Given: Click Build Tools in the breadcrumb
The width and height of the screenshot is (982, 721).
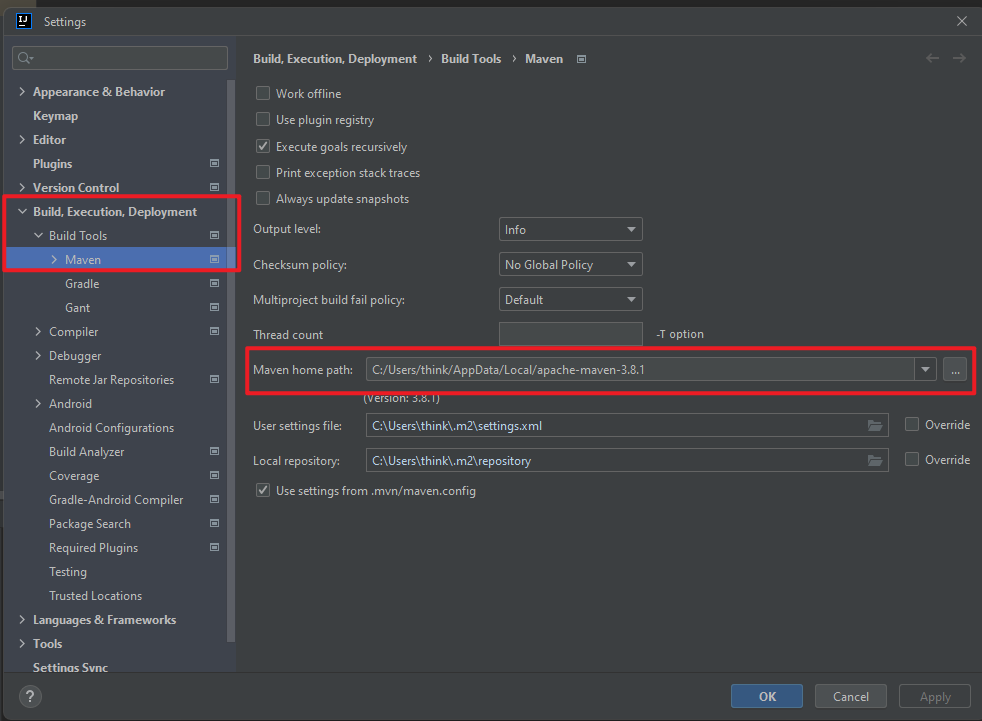Looking at the screenshot, I should [471, 59].
